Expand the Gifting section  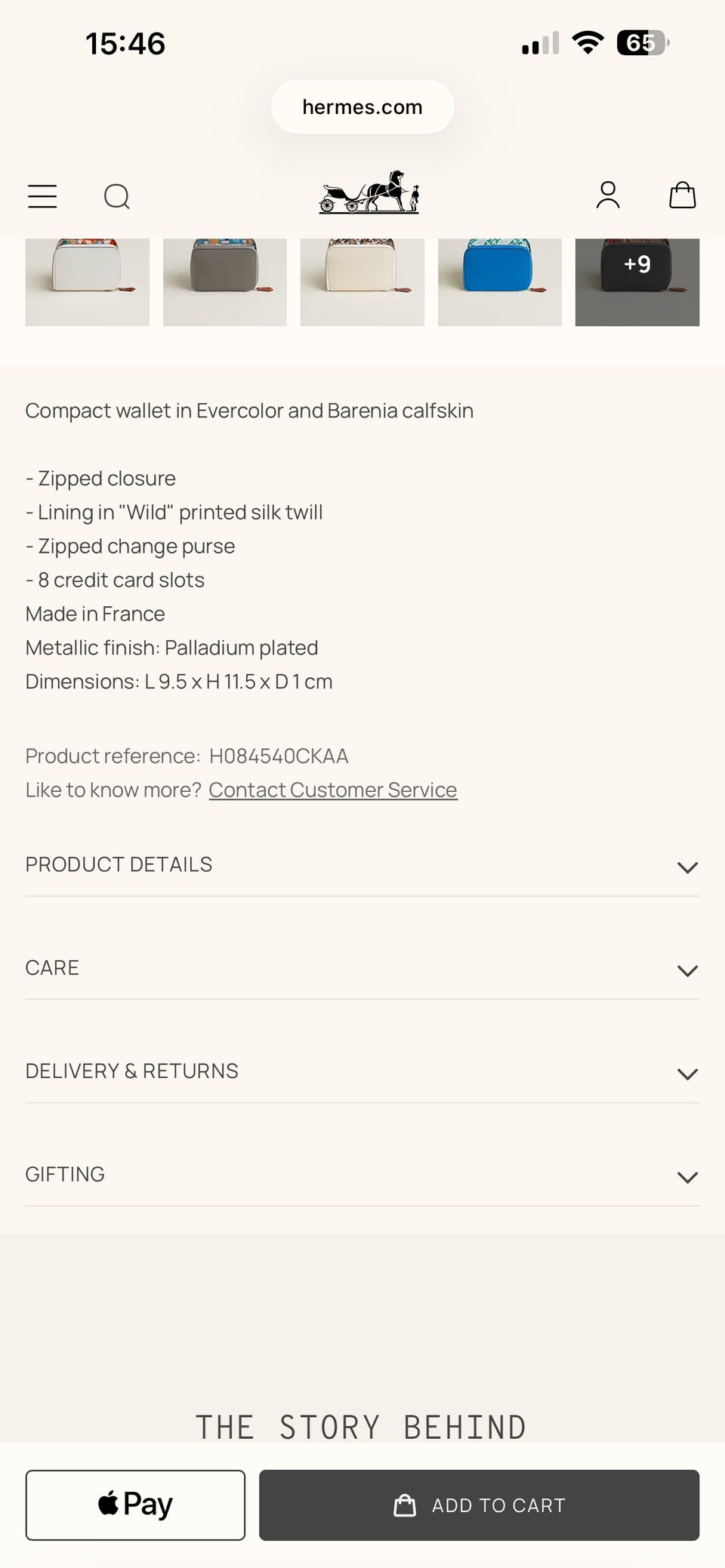click(x=362, y=1175)
